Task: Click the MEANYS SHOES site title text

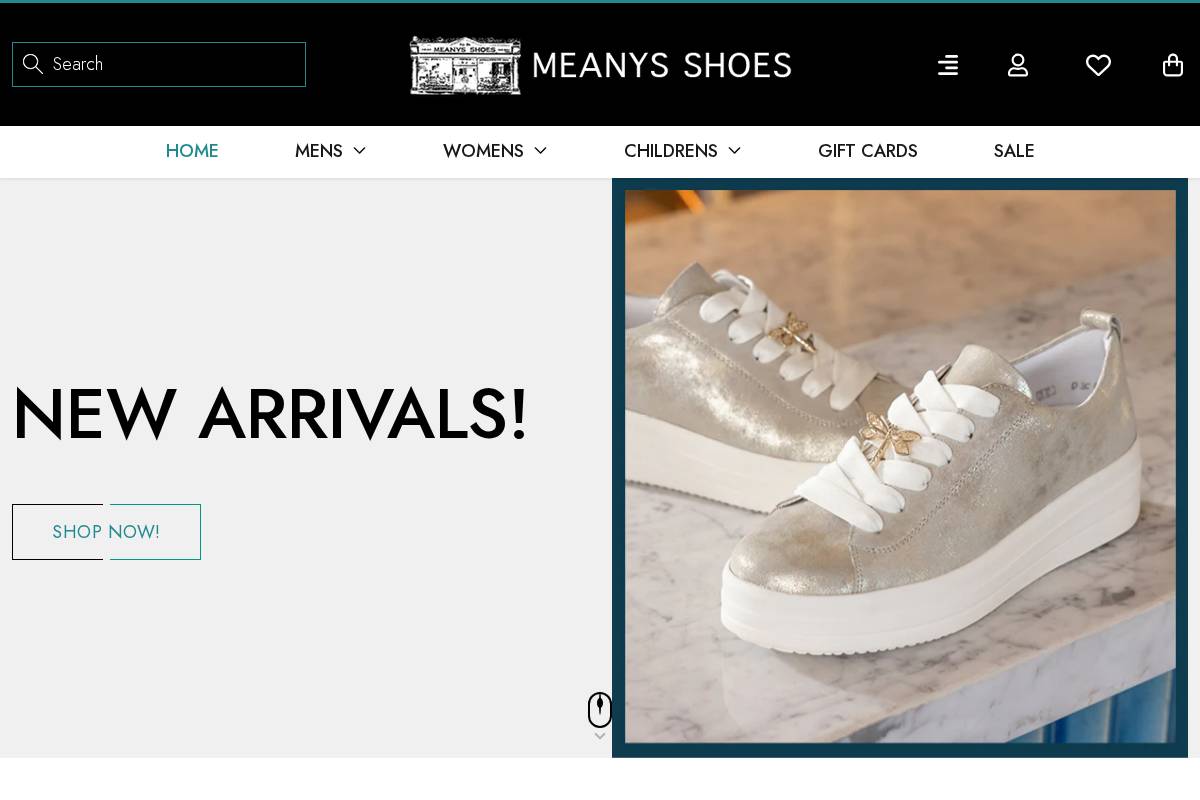Action: 662,65
